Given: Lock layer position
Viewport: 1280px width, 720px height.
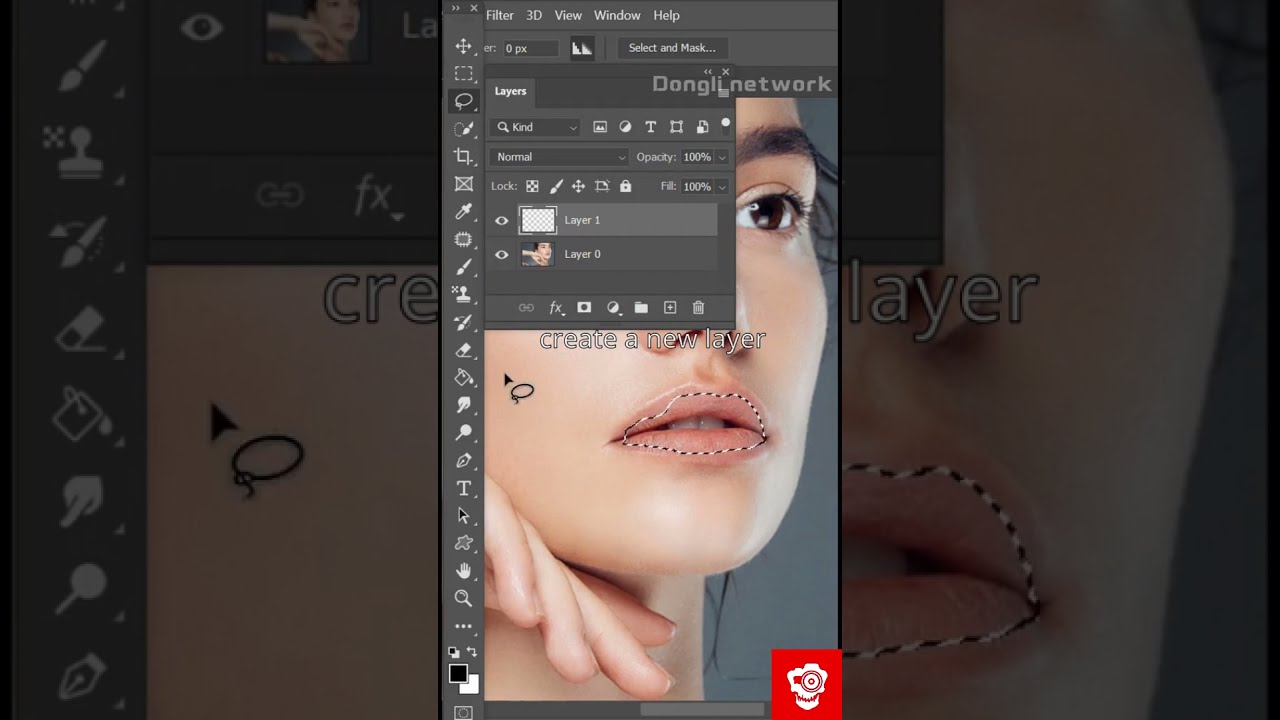Looking at the screenshot, I should (x=578, y=186).
